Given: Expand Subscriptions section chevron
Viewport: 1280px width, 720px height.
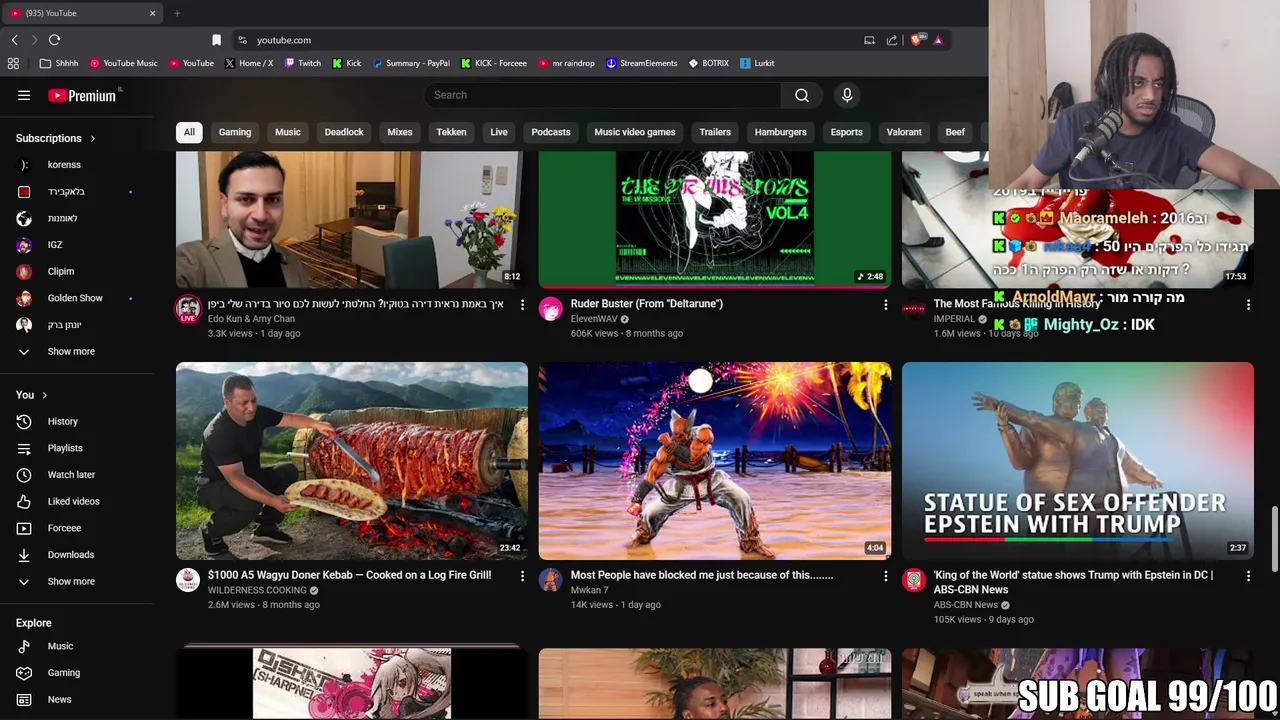Looking at the screenshot, I should coord(93,138).
